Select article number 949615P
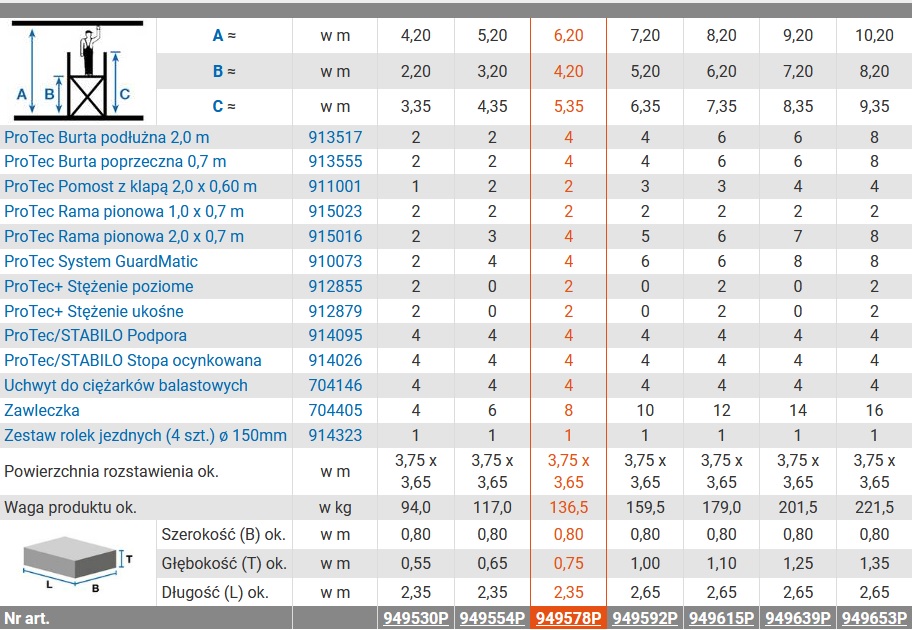 click(721, 618)
